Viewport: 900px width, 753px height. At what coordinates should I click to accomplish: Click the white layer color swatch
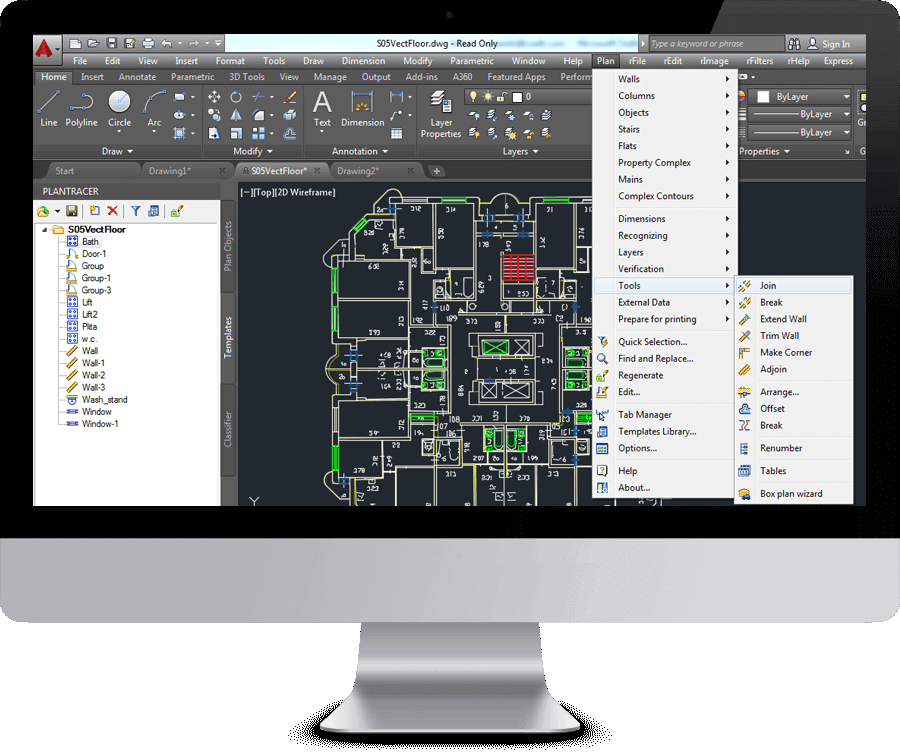click(x=517, y=97)
